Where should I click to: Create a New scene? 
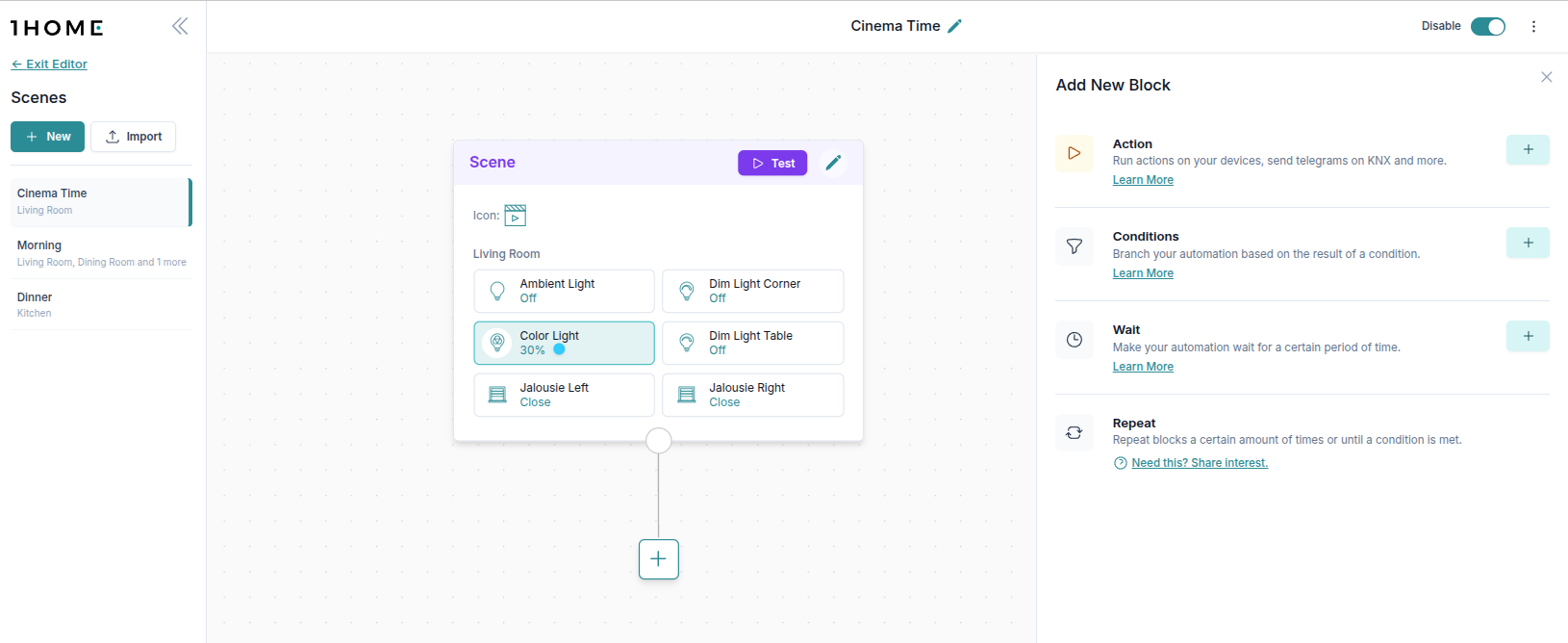tap(47, 137)
